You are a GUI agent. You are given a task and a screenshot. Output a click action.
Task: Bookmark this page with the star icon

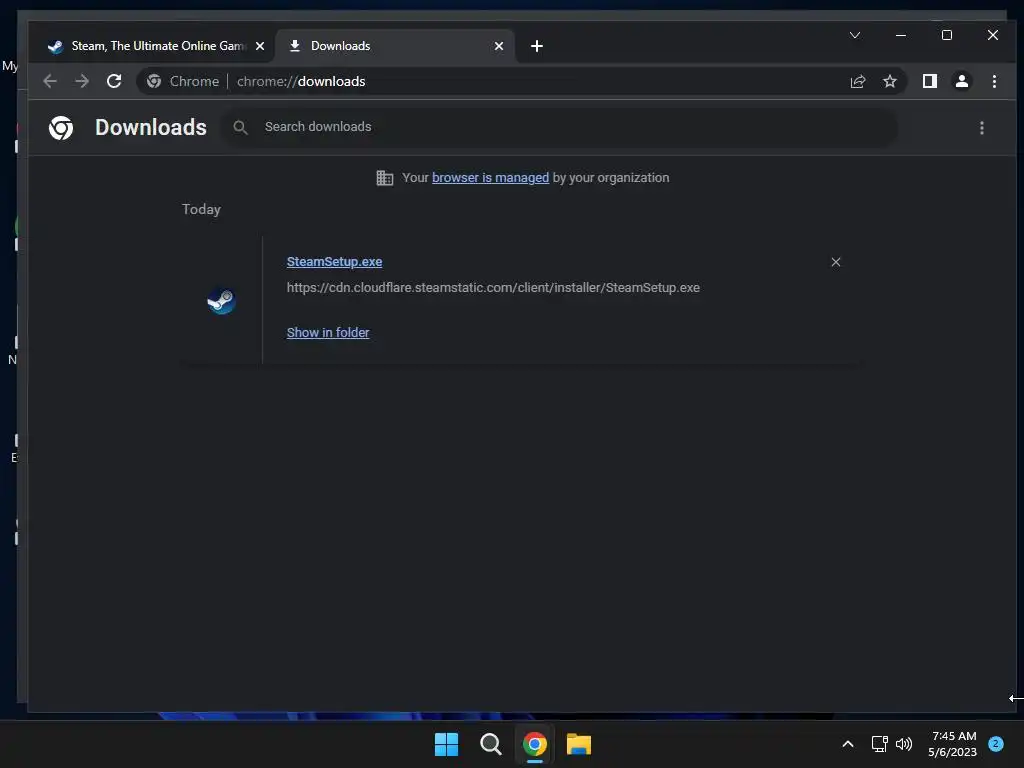[x=889, y=81]
